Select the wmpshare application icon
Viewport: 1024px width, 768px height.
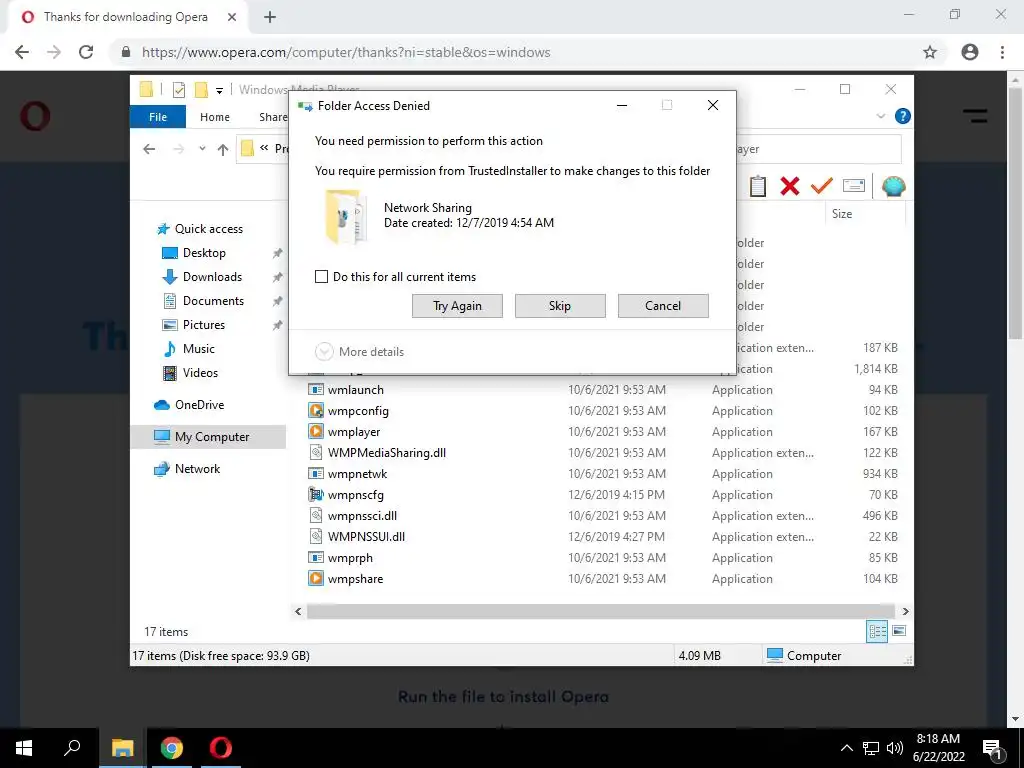[316, 579]
